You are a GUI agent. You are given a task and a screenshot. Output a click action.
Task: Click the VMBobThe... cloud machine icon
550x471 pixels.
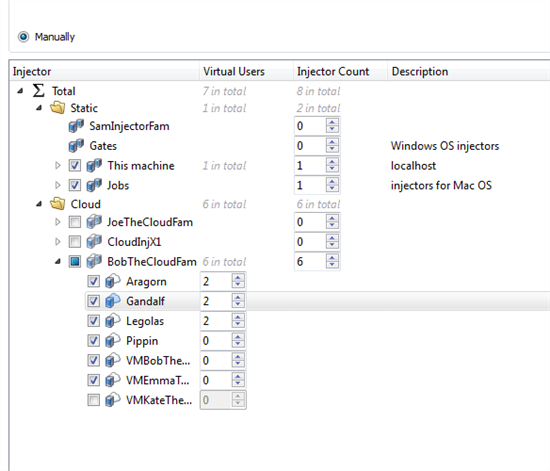(x=113, y=360)
